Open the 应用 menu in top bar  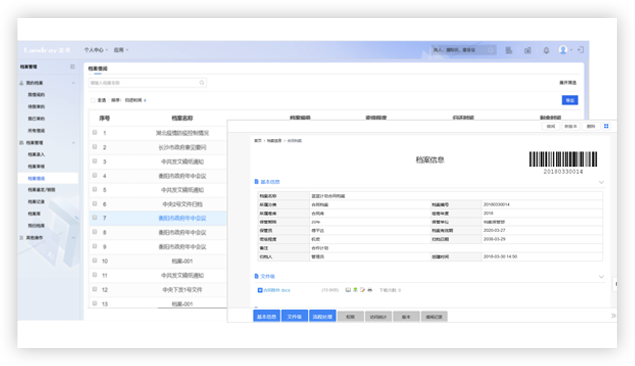click(x=121, y=50)
